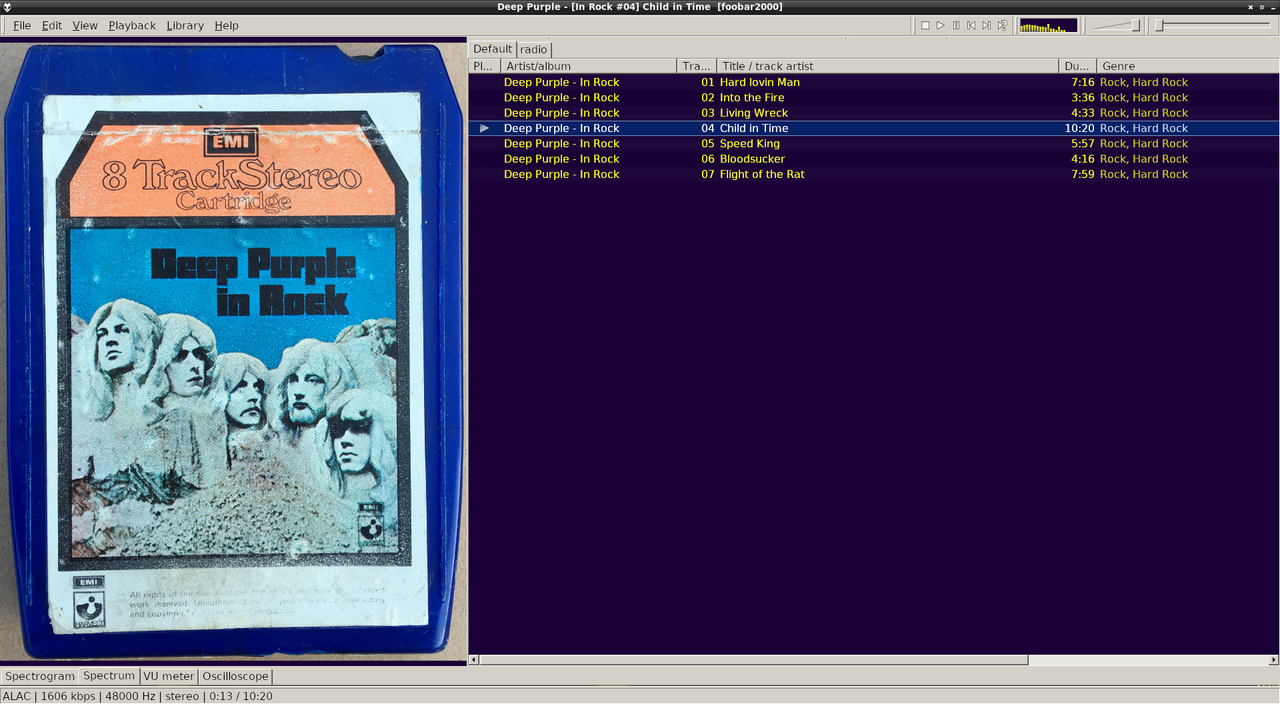Select track 04 Child in Time
This screenshot has width=1280, height=704.
click(x=874, y=128)
